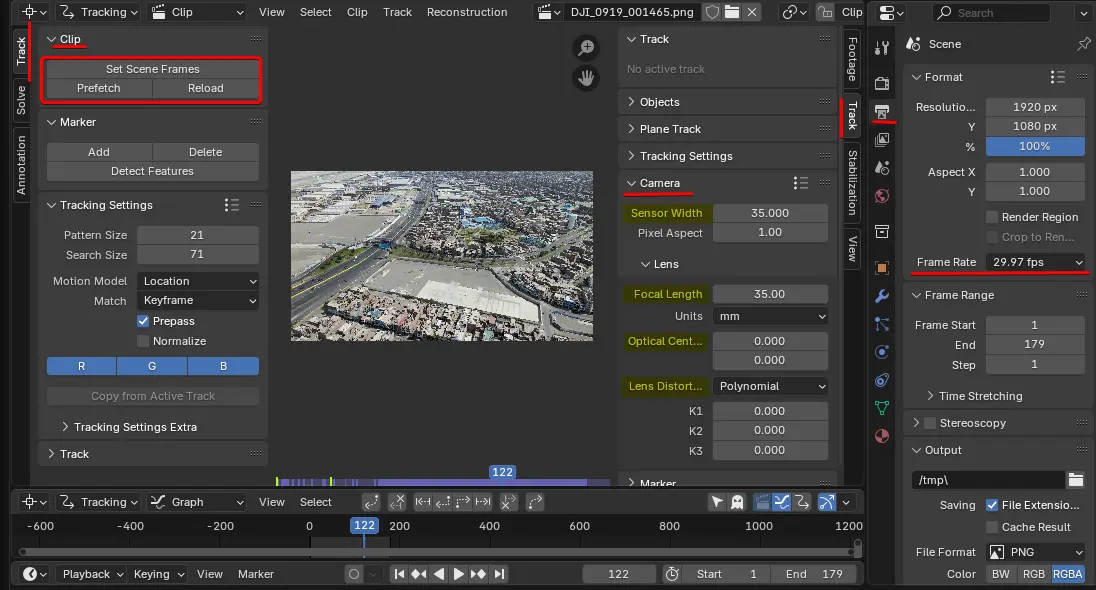1096x590 pixels.
Task: Open the Output properties tab icon
Action: point(881,112)
